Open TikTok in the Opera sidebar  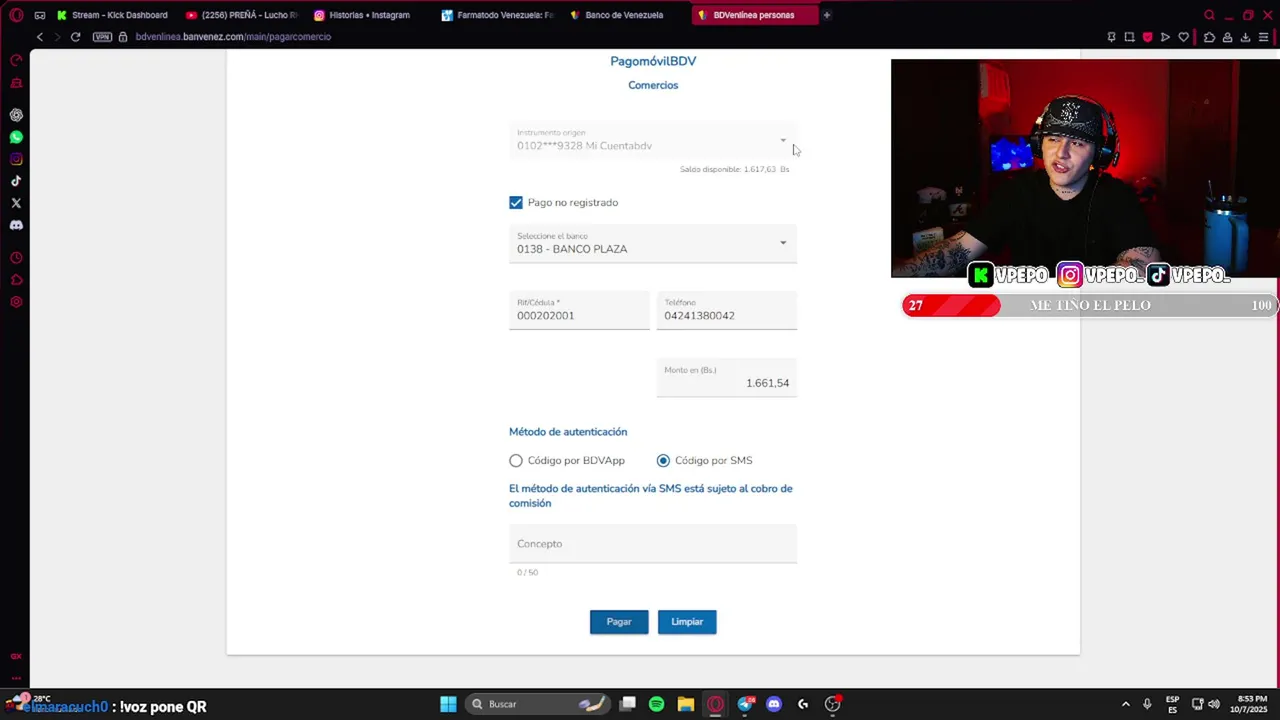click(x=16, y=181)
